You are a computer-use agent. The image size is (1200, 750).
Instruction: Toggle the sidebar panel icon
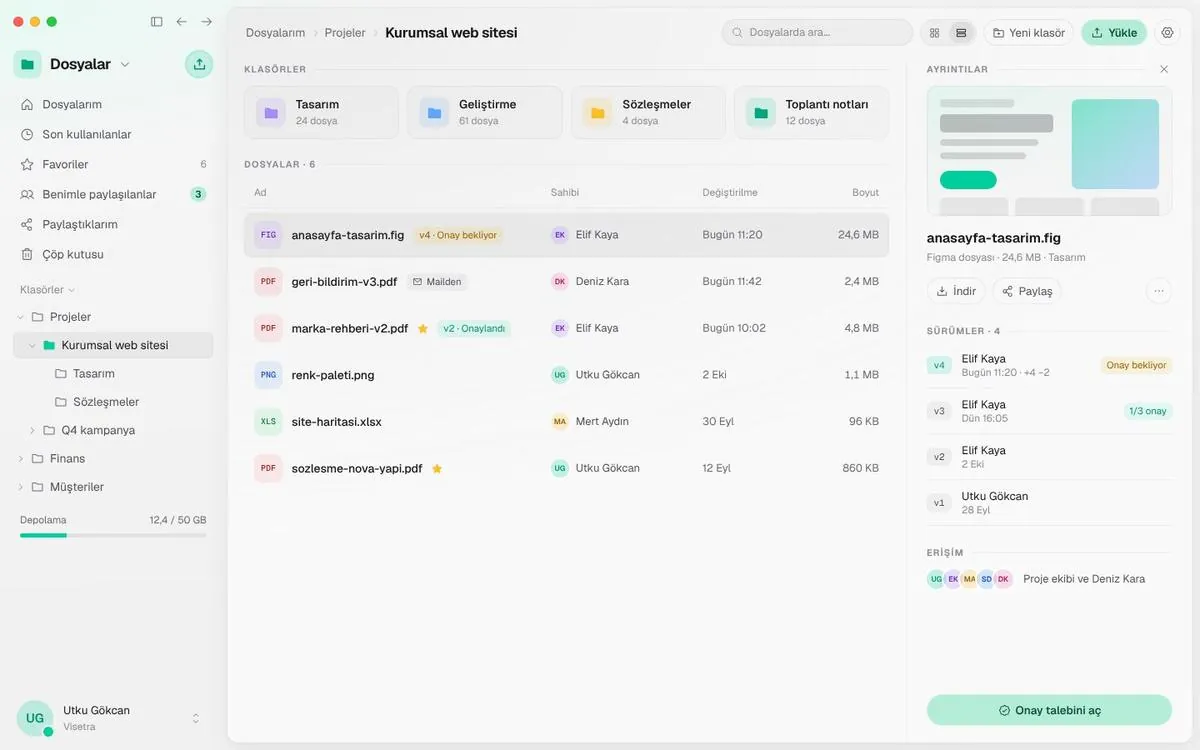pyautogui.click(x=156, y=21)
